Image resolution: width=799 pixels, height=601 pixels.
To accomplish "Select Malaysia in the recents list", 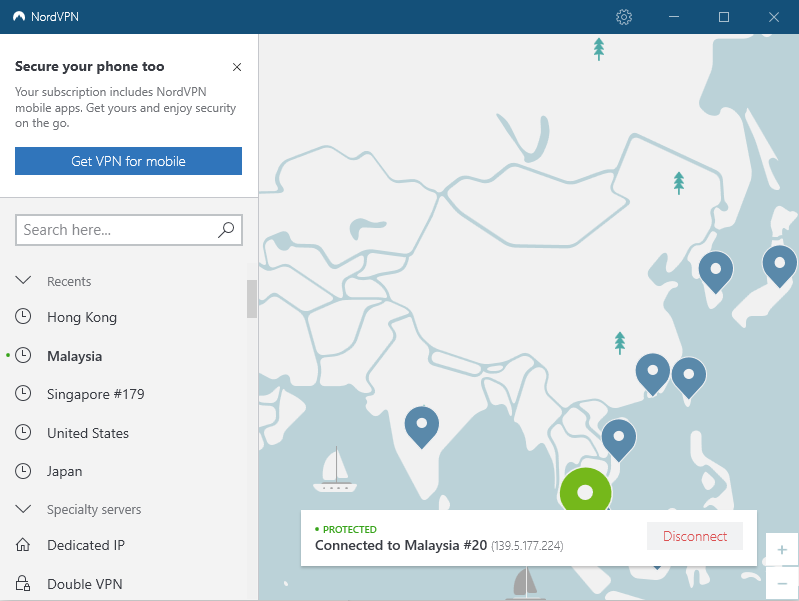I will [x=74, y=356].
